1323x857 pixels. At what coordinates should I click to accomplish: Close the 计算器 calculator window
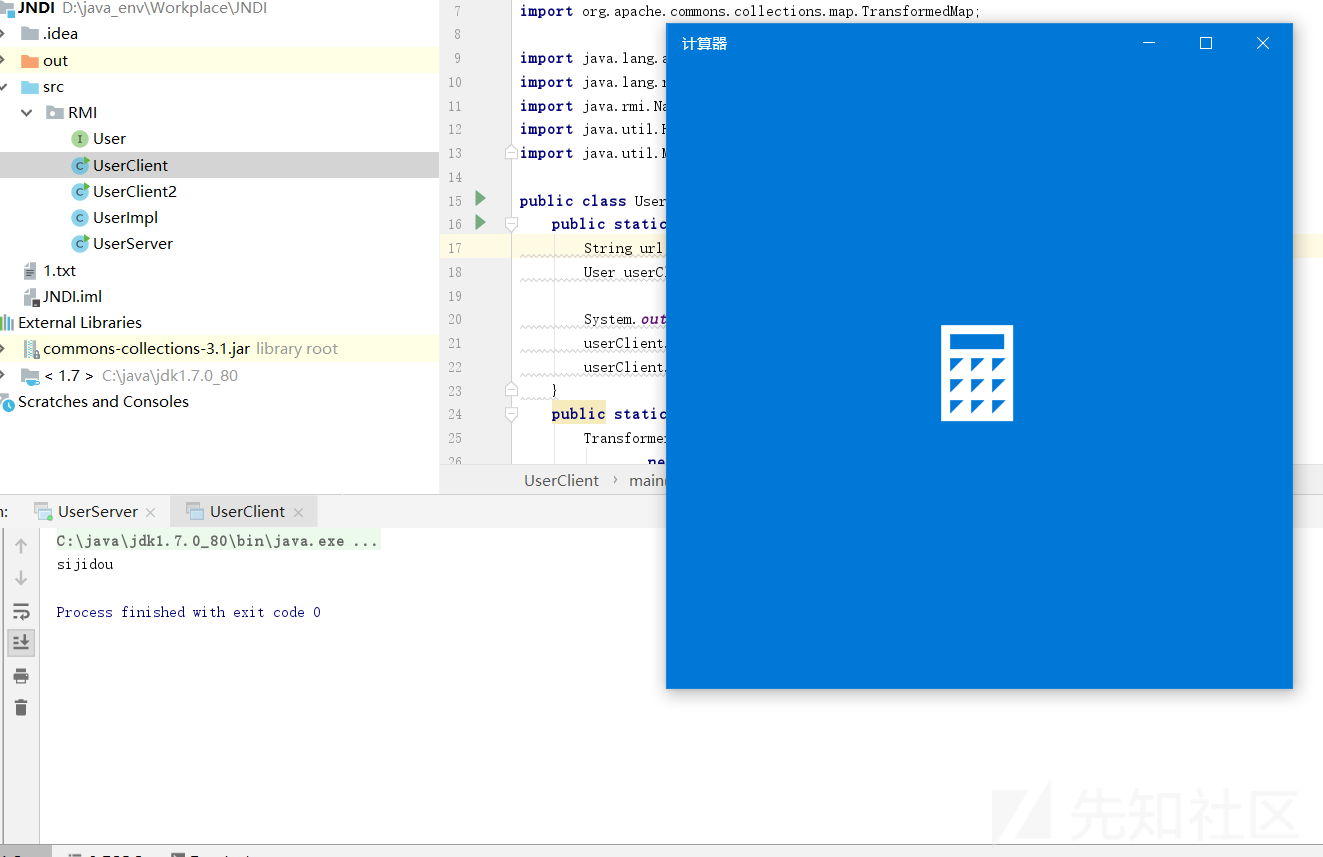(1263, 43)
